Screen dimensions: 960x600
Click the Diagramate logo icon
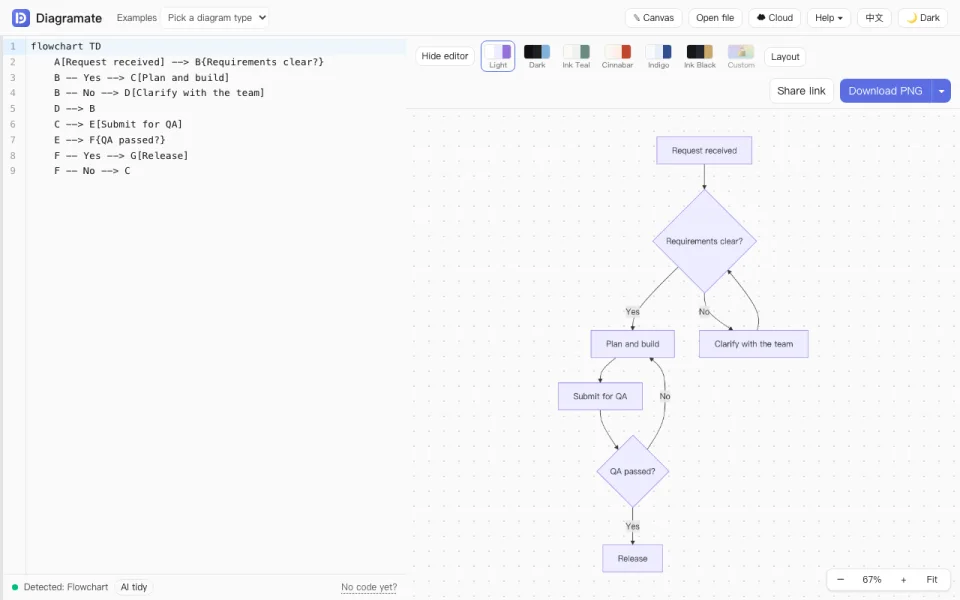coord(21,18)
